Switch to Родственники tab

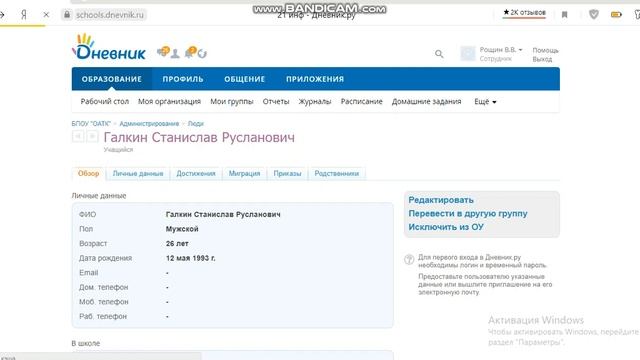click(x=337, y=173)
